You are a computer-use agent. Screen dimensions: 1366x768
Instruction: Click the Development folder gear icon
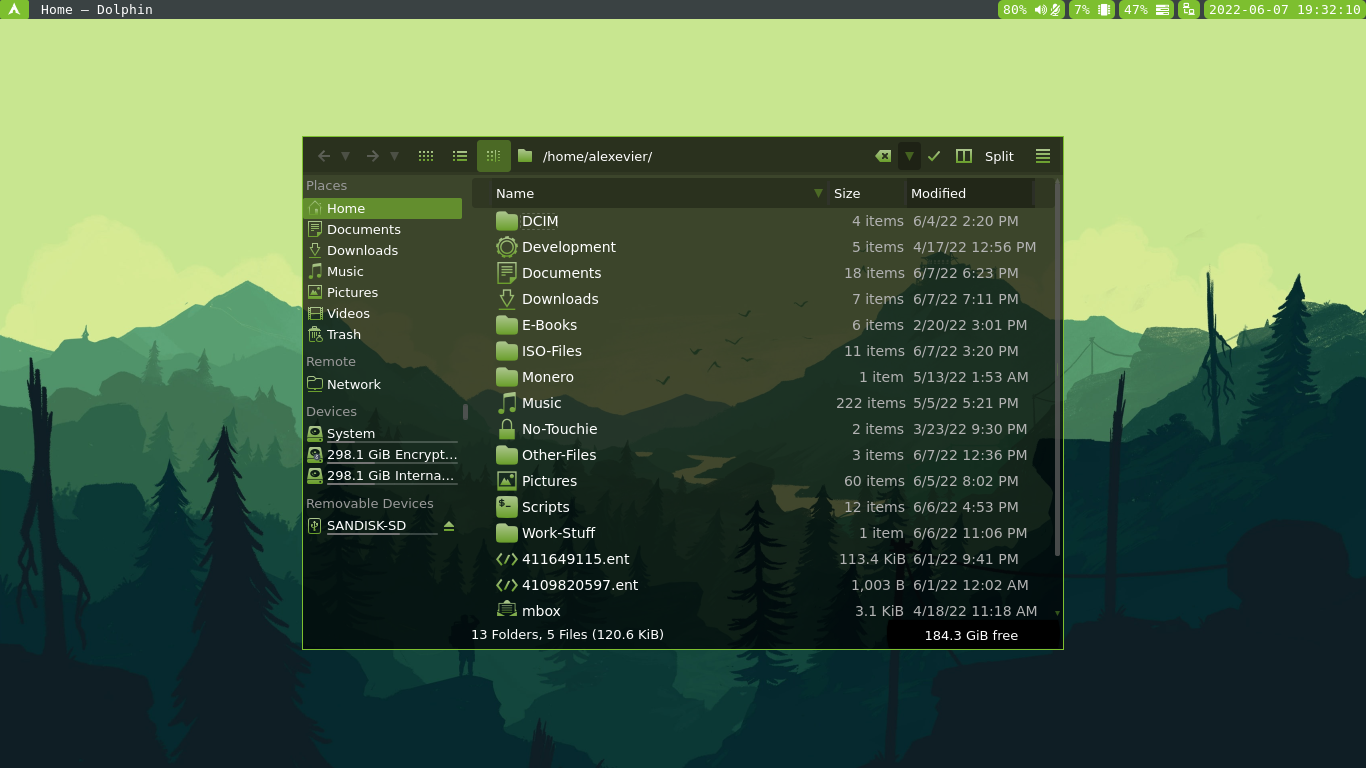(507, 247)
